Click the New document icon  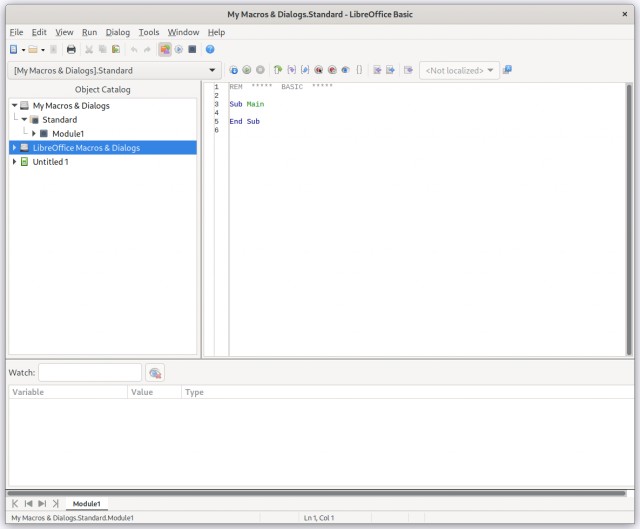(x=13, y=49)
